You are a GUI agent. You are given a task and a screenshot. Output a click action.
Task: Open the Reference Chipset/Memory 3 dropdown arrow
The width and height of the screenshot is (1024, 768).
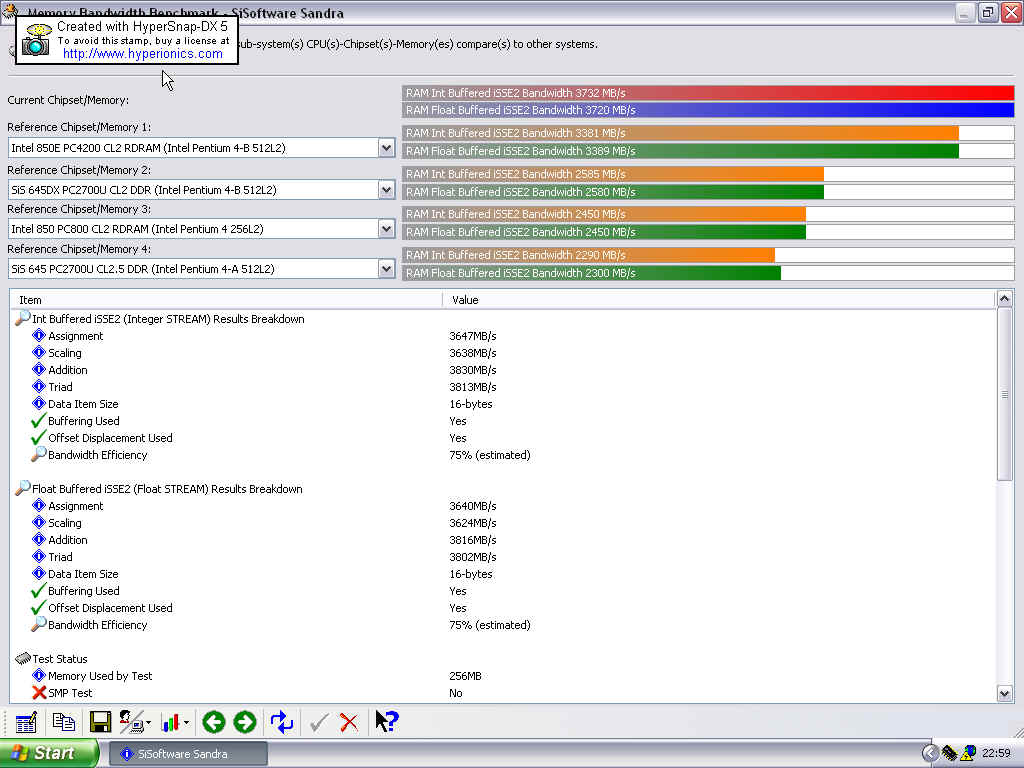point(387,229)
